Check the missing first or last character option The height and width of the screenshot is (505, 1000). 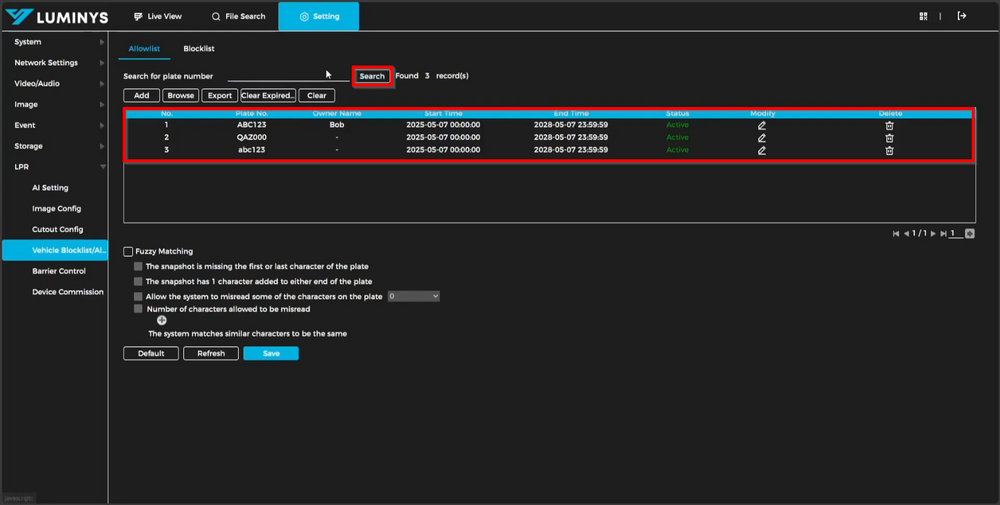(138, 267)
